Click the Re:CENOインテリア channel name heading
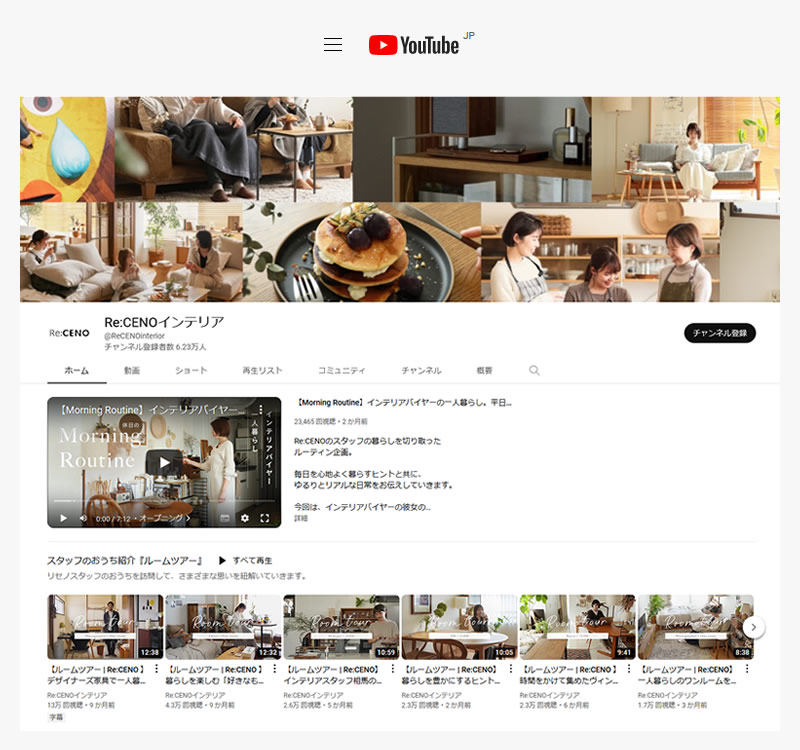800x750 pixels. (x=164, y=322)
